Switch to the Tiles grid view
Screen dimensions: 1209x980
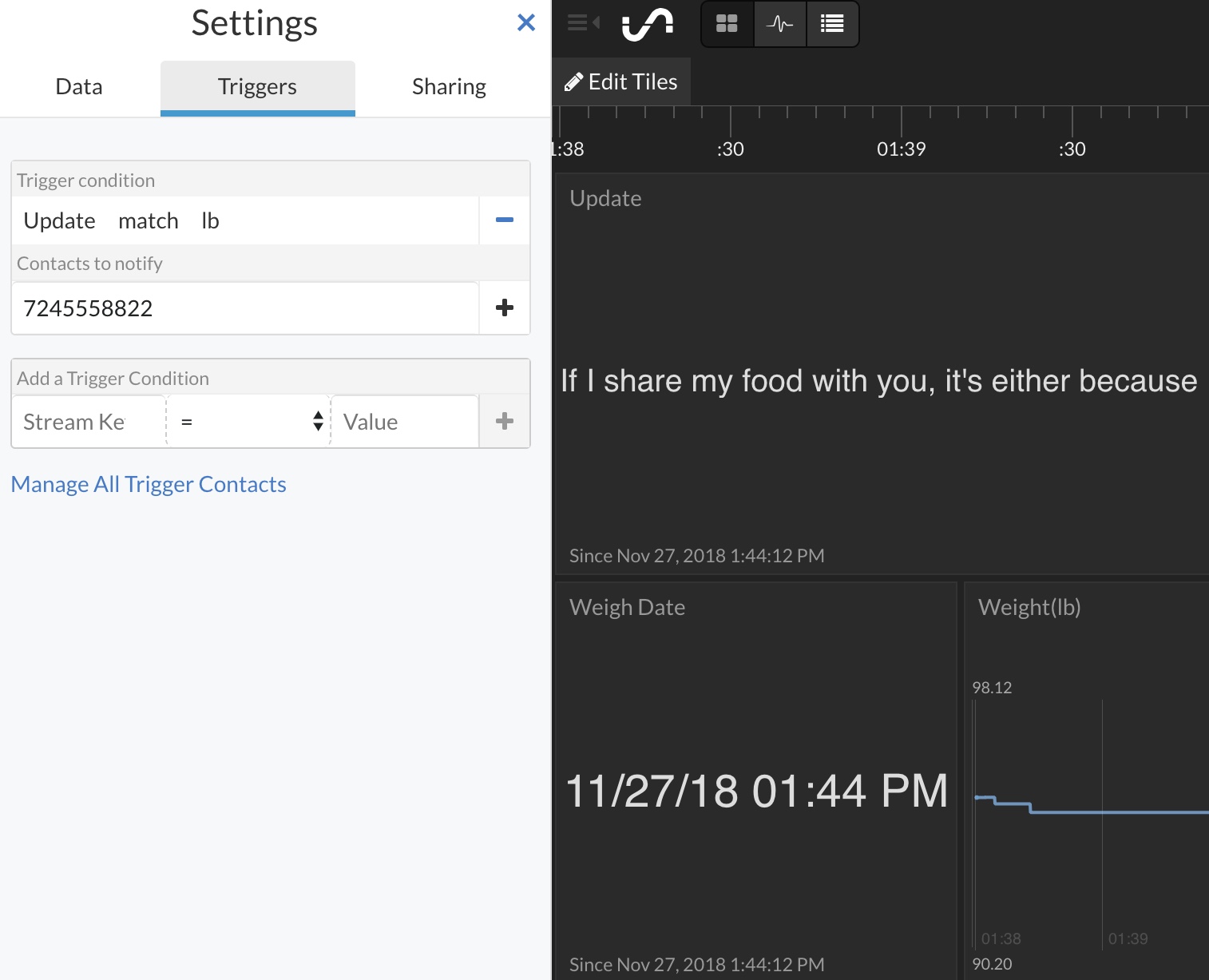[727, 24]
